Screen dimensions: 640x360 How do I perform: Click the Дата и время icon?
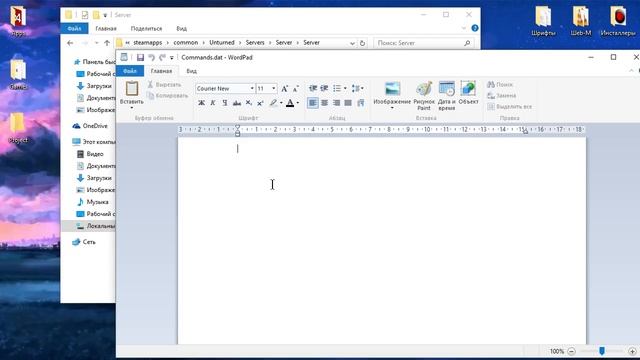coord(447,89)
